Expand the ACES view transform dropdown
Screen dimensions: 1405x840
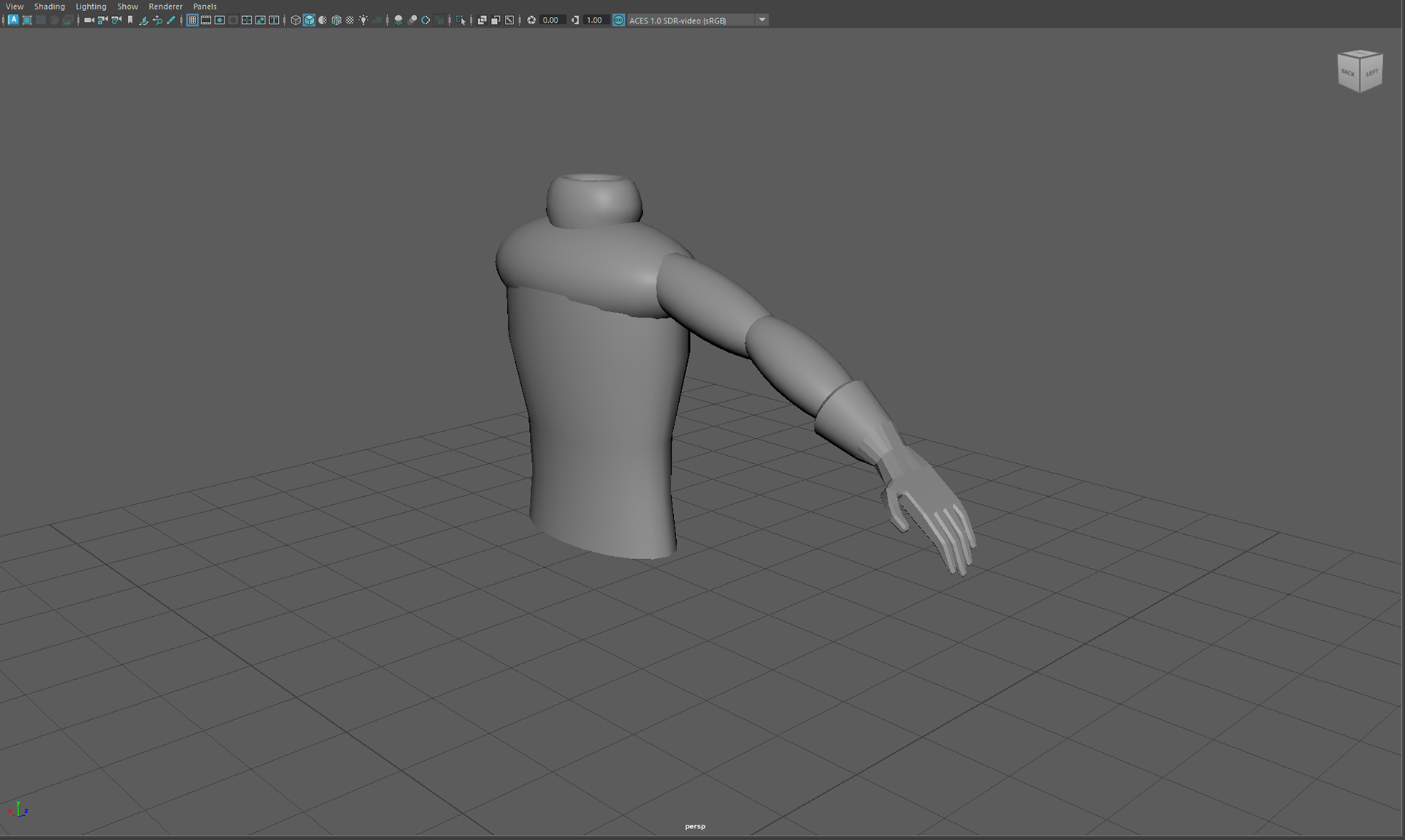762,20
